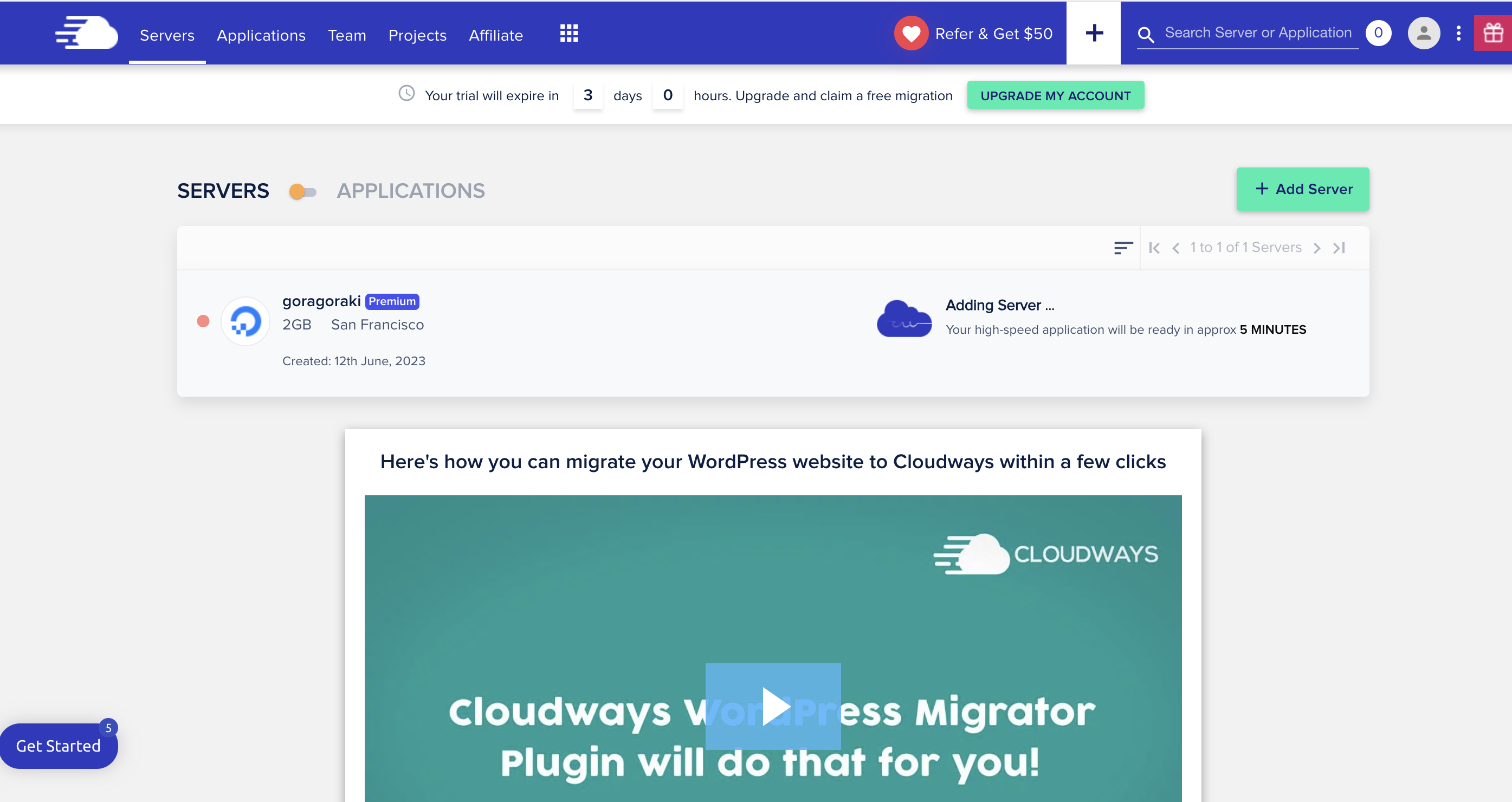Click the DigitalOcean server provider icon

245,321
